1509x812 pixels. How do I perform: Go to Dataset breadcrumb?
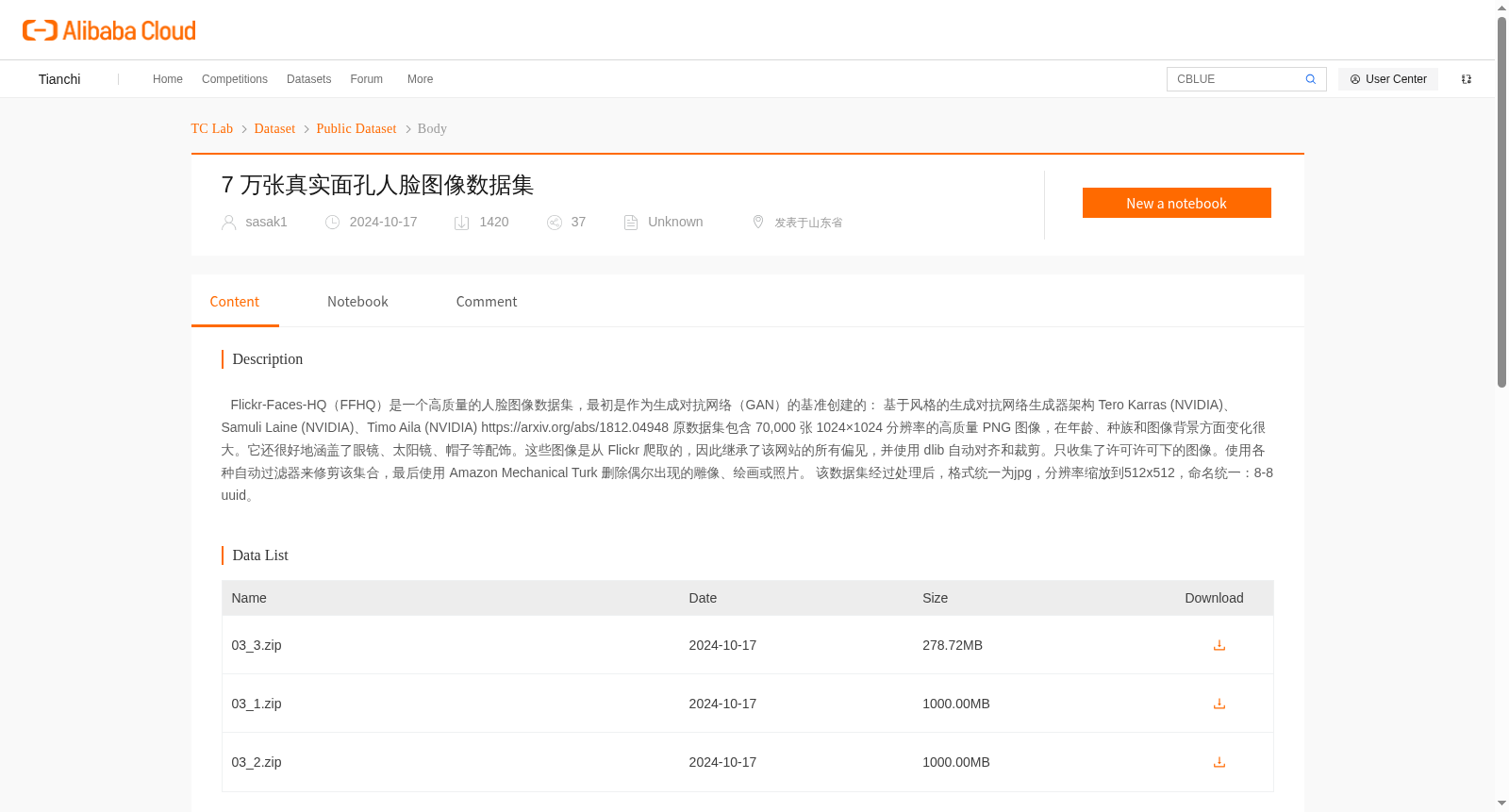coord(274,128)
